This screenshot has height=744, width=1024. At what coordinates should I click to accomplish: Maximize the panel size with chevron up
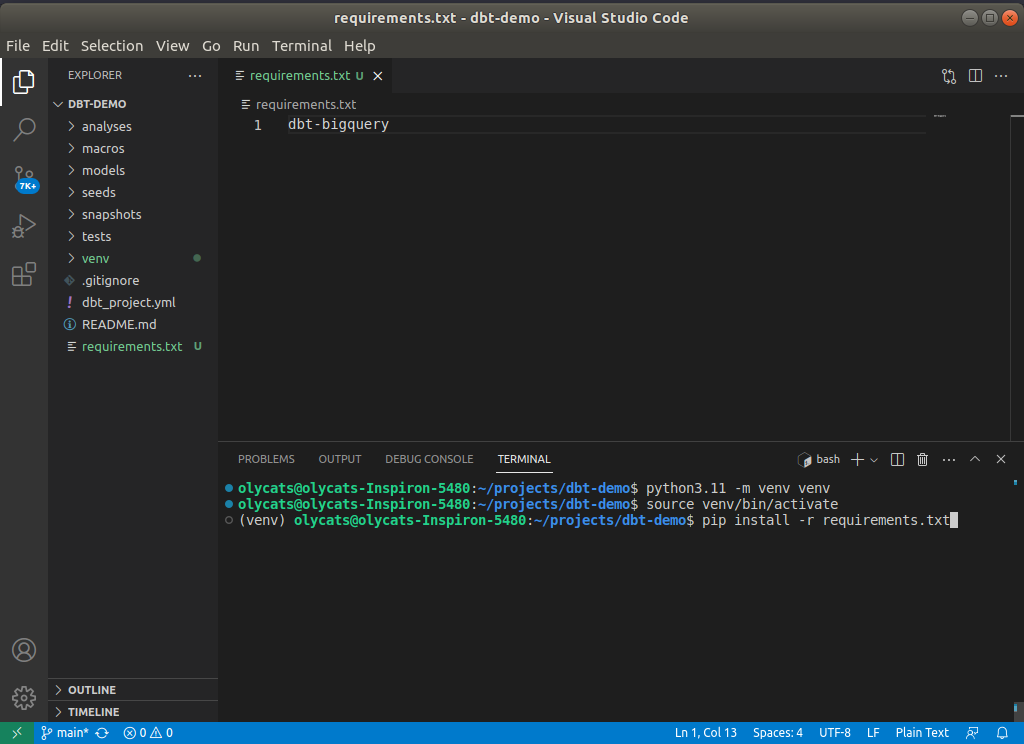point(974,459)
